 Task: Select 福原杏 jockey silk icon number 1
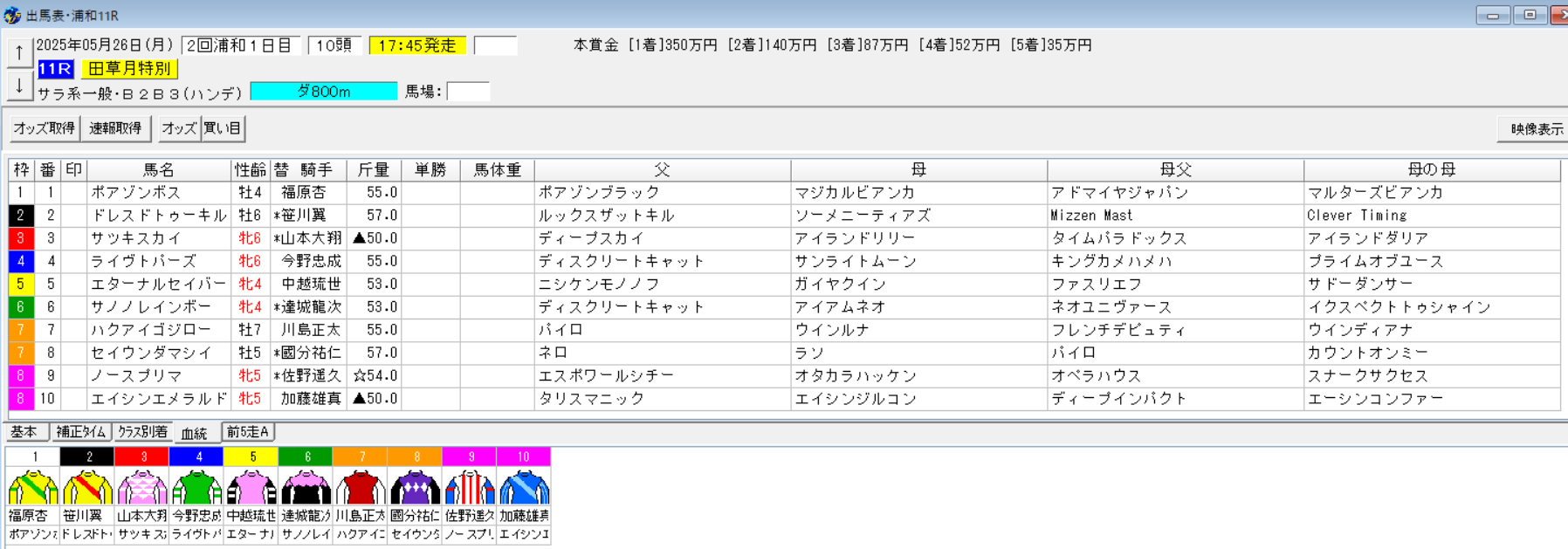click(33, 487)
